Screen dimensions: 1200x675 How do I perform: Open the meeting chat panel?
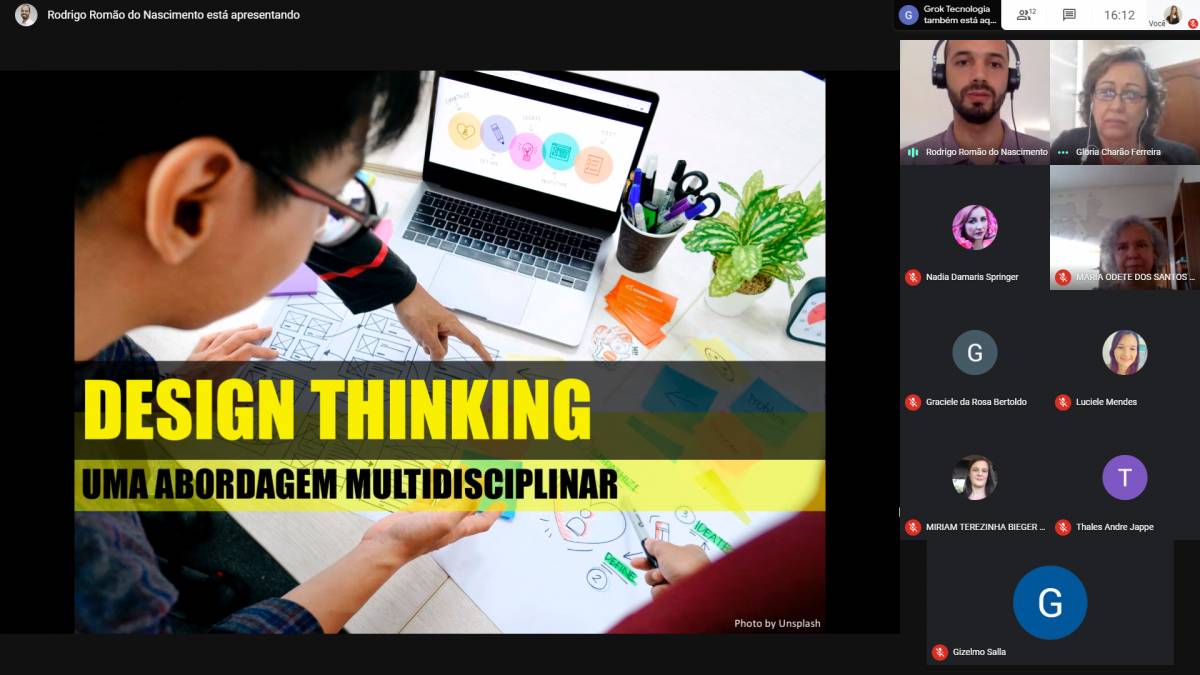coord(1069,15)
